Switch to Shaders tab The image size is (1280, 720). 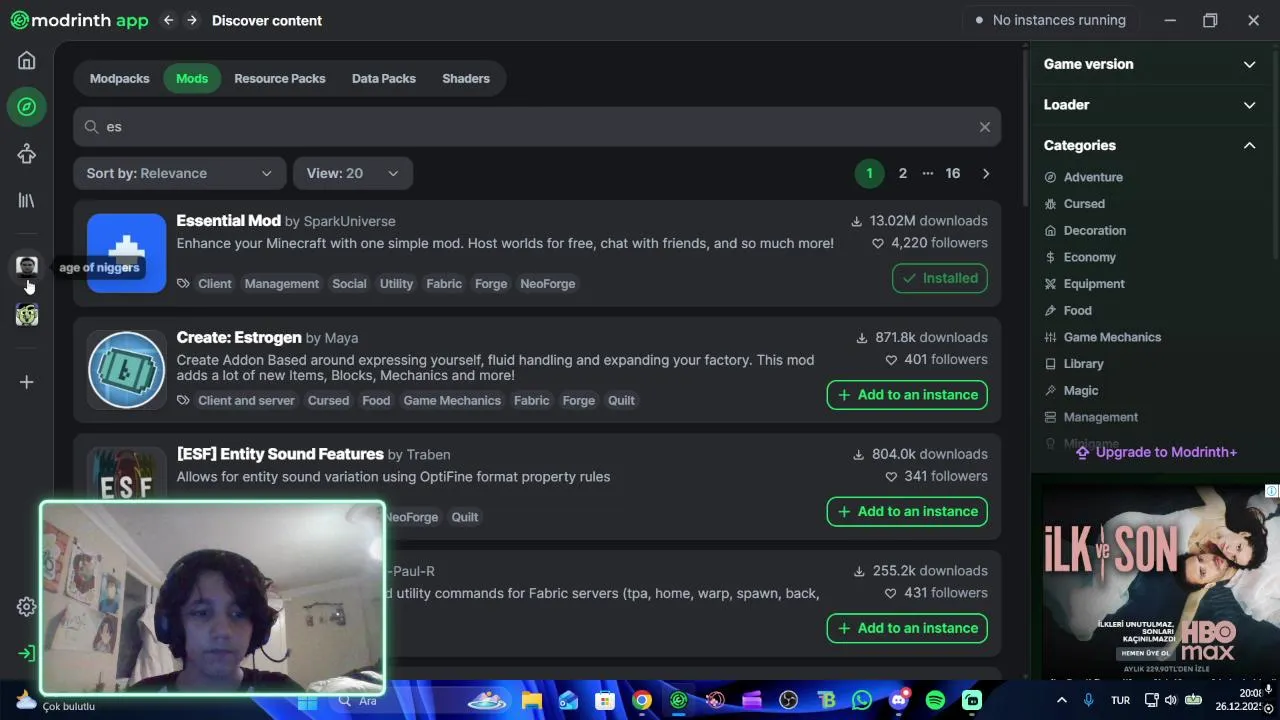coord(466,78)
